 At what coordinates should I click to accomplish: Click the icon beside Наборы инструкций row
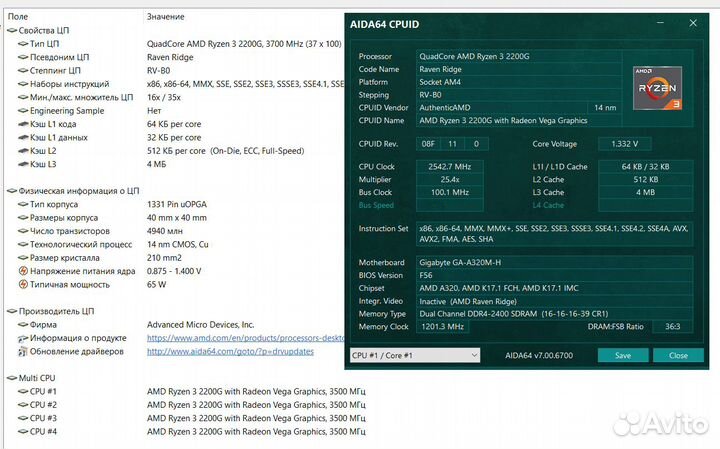click(x=23, y=84)
